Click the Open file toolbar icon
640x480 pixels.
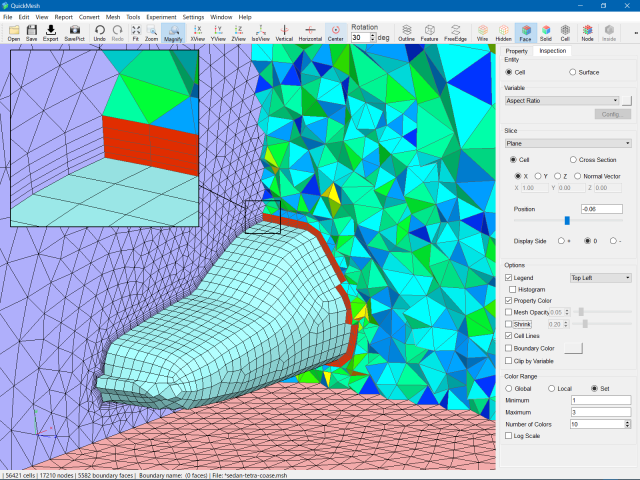[14, 32]
